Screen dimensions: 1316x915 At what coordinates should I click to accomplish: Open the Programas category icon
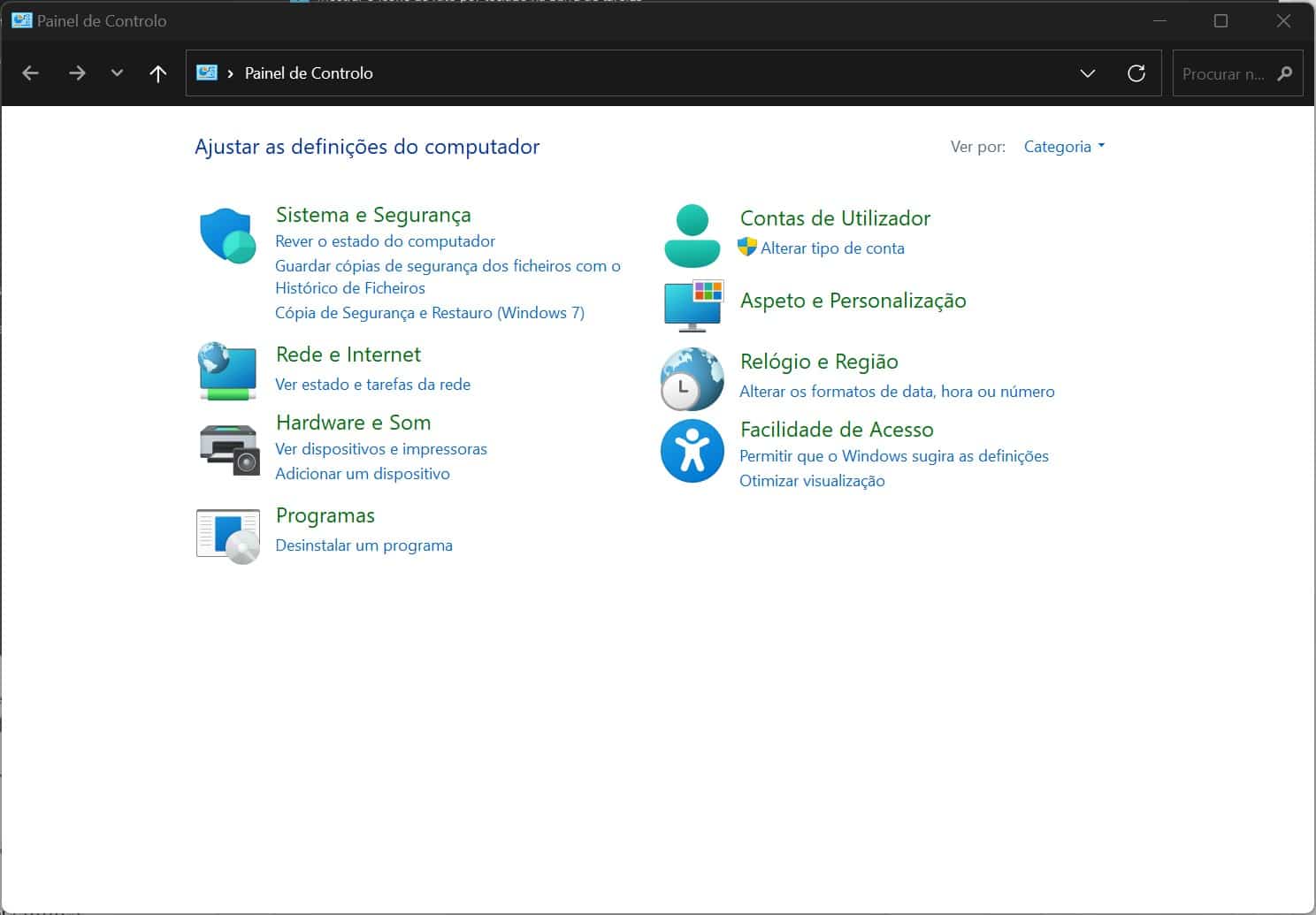tap(228, 535)
